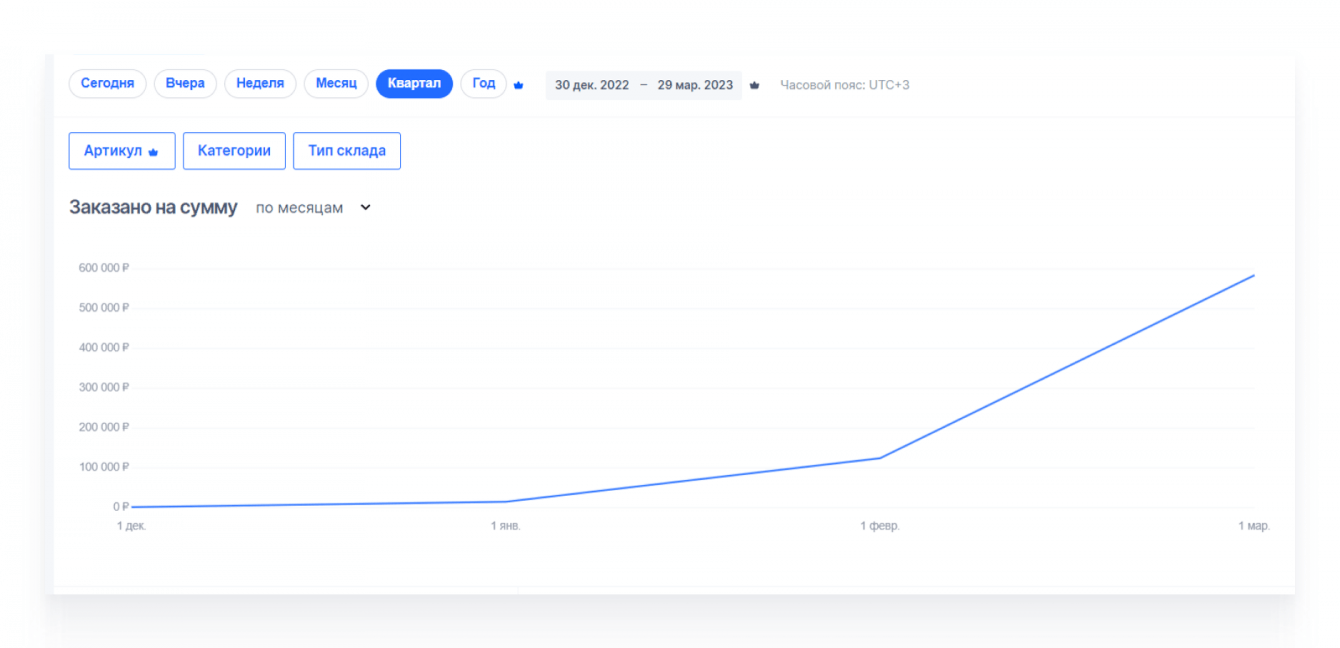Viewport: 1340px width, 648px height.
Task: Select the highlighted Квартал period pill
Action: (x=414, y=84)
